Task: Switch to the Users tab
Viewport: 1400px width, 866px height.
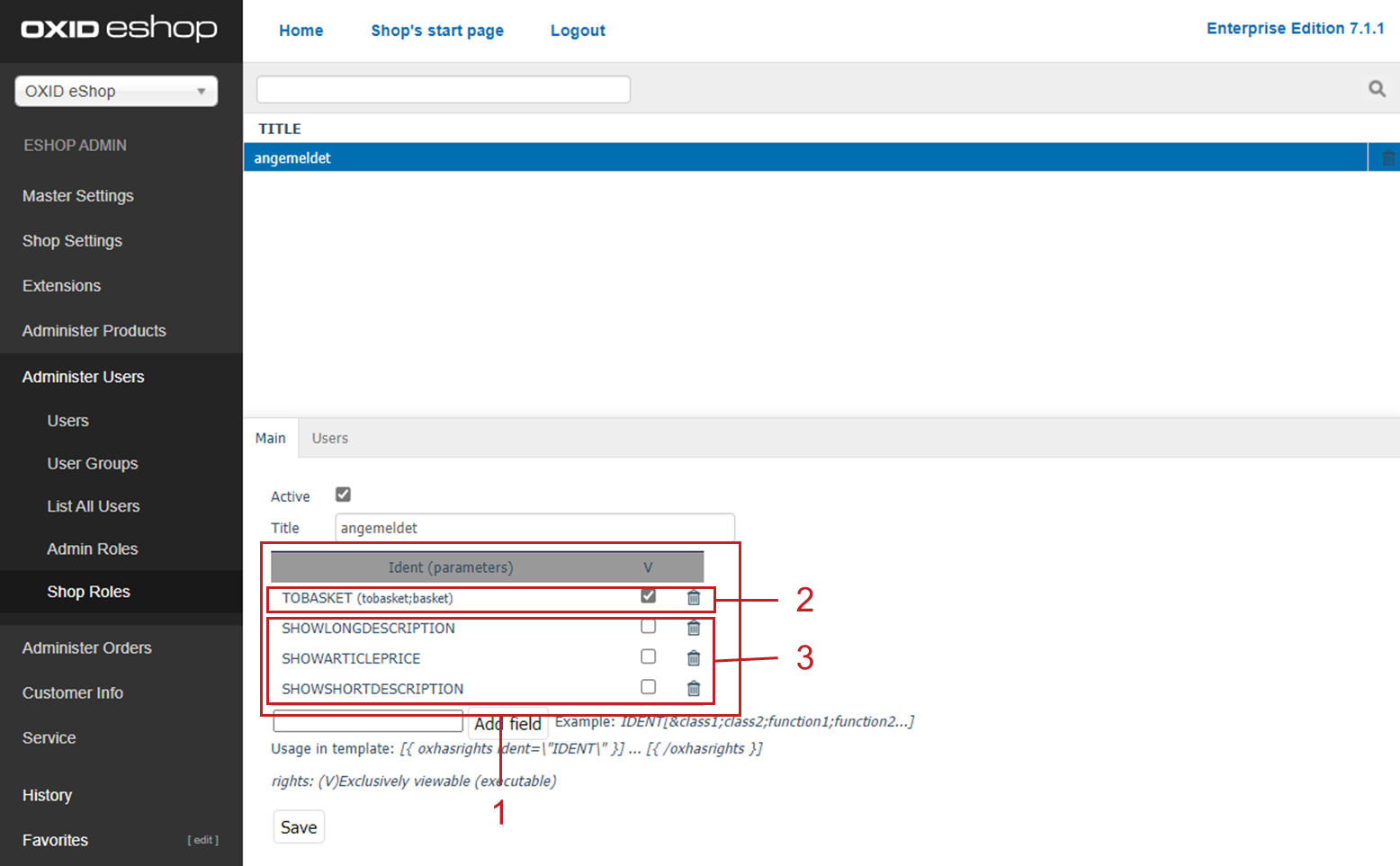Action: (x=329, y=438)
